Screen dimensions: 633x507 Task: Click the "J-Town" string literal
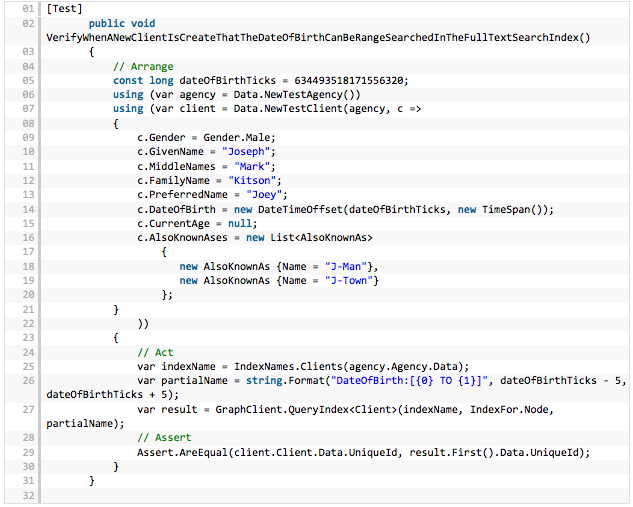pyautogui.click(x=348, y=281)
